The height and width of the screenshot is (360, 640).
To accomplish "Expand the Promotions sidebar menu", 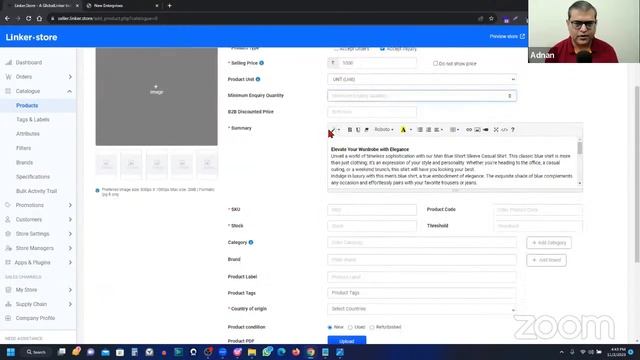I will point(70,205).
